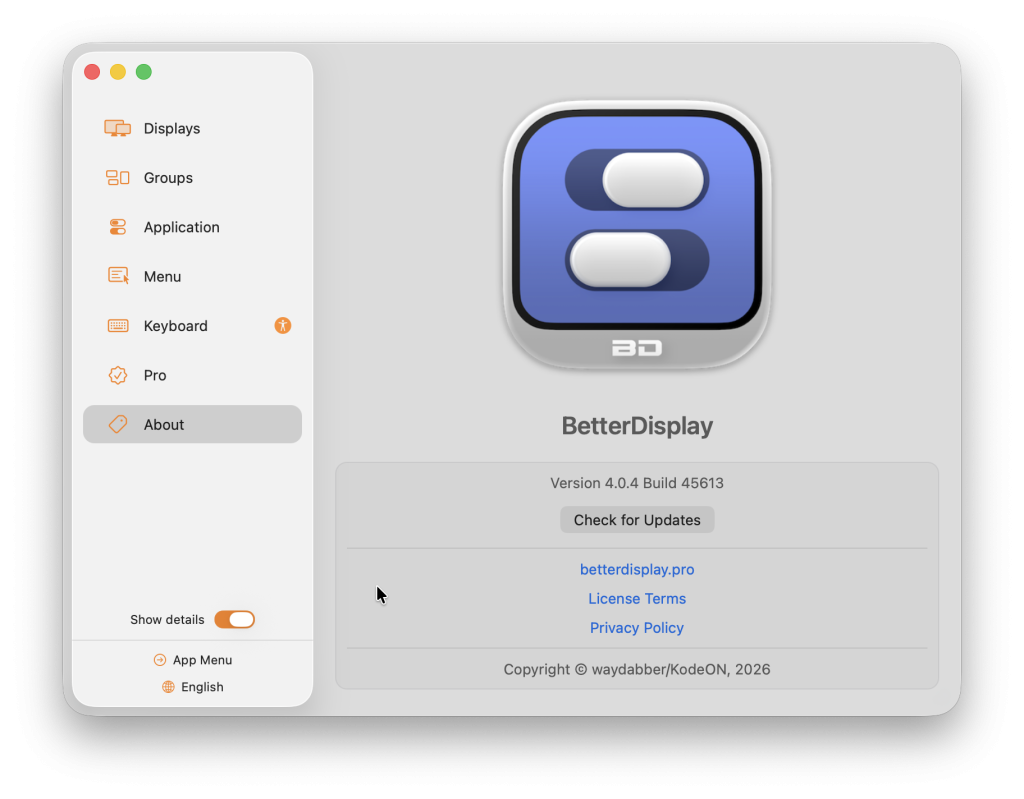Screen dimensions: 1024x799
Task: Click the globe icon next to English
Action: [168, 687]
